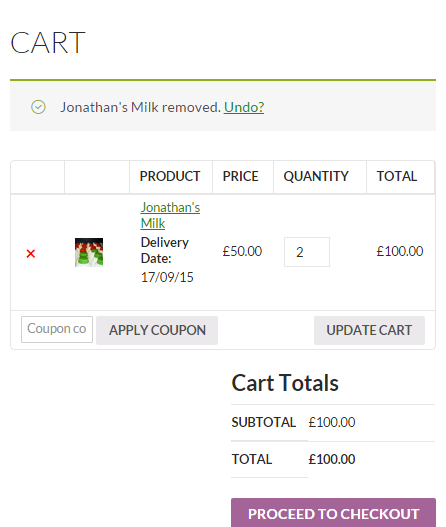The height and width of the screenshot is (527, 446).
Task: Focus the quantity field showing 2
Action: (307, 252)
